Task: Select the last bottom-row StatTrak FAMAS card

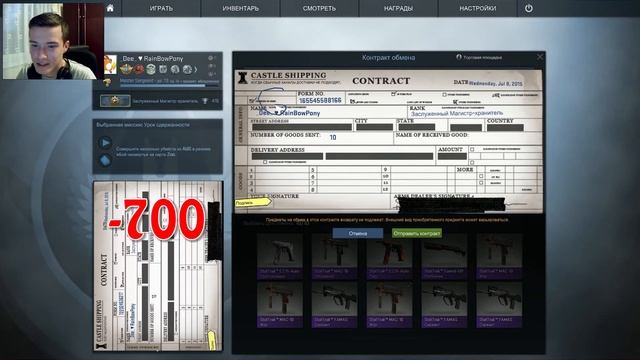Action: (x=499, y=304)
